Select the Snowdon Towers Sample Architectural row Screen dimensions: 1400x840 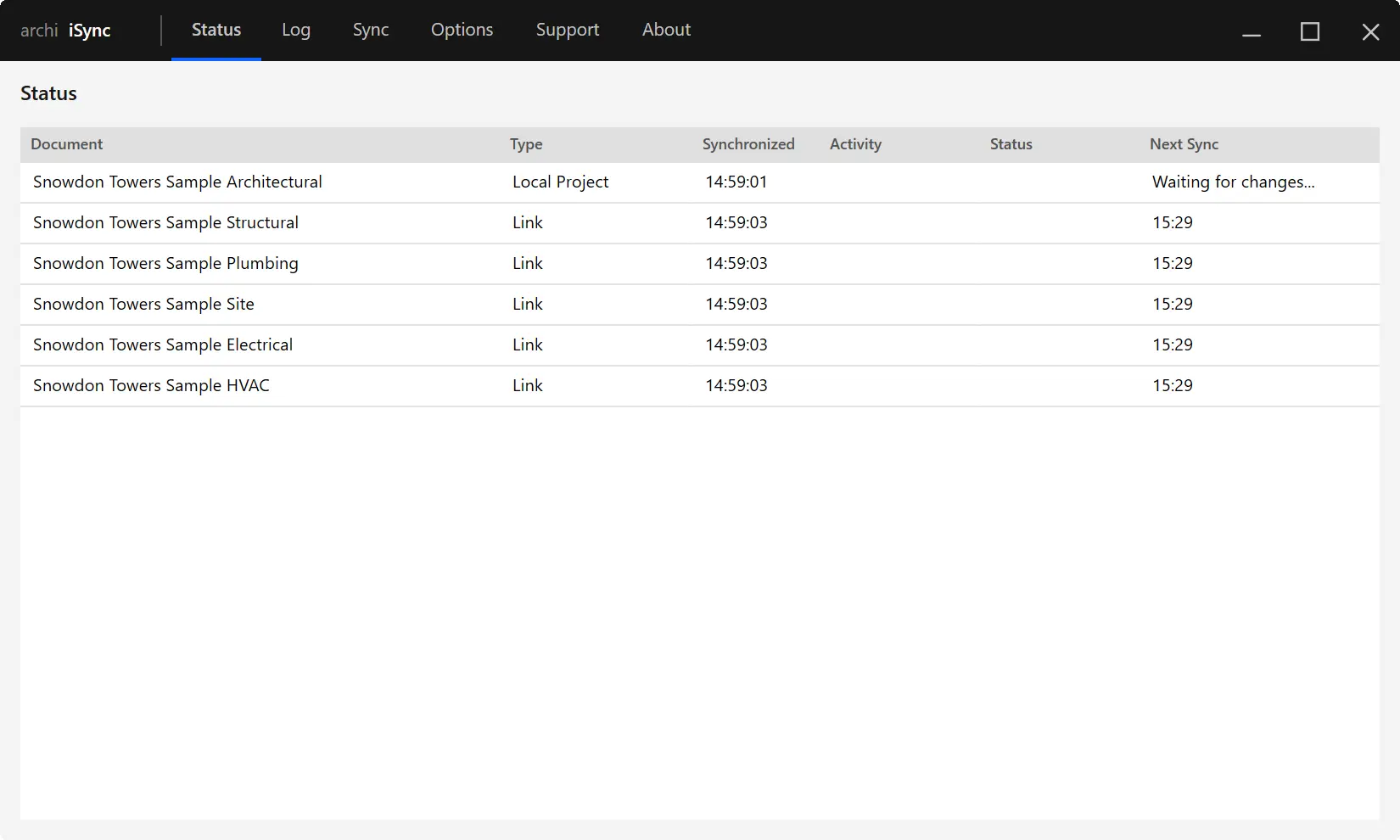(177, 182)
